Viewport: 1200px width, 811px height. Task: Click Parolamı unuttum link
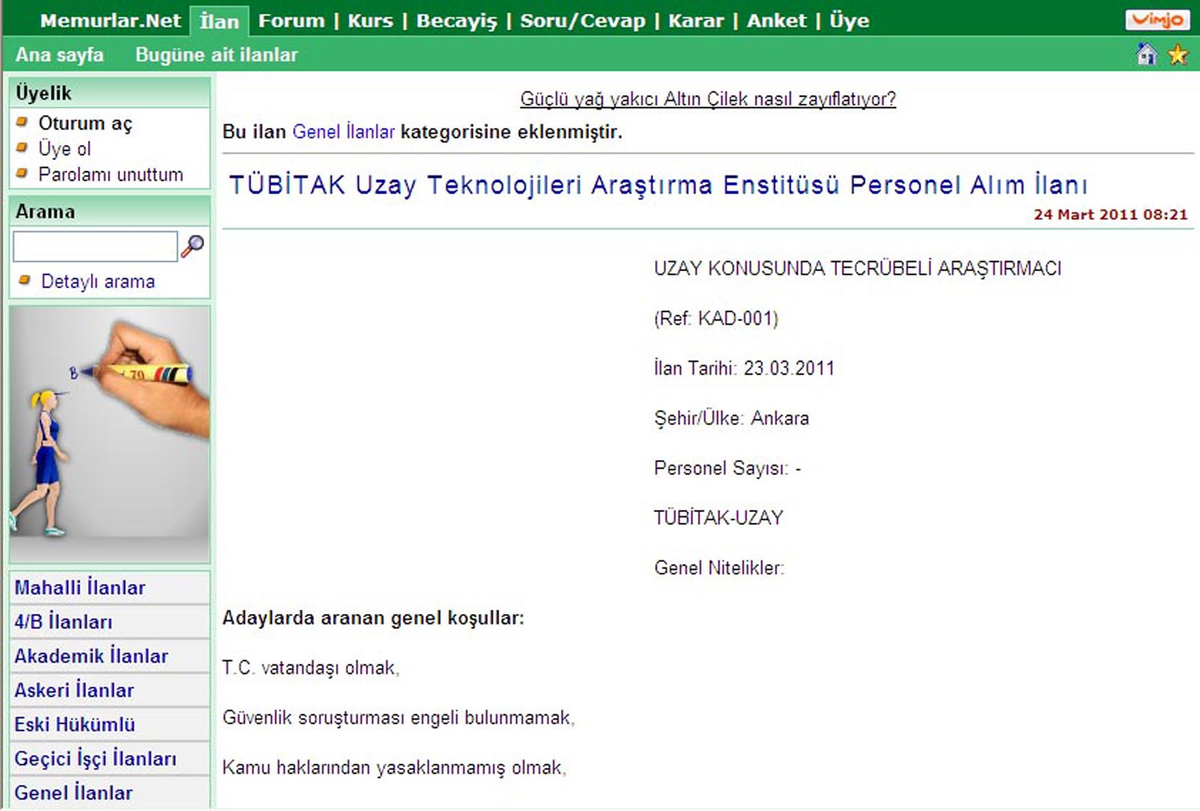[111, 174]
